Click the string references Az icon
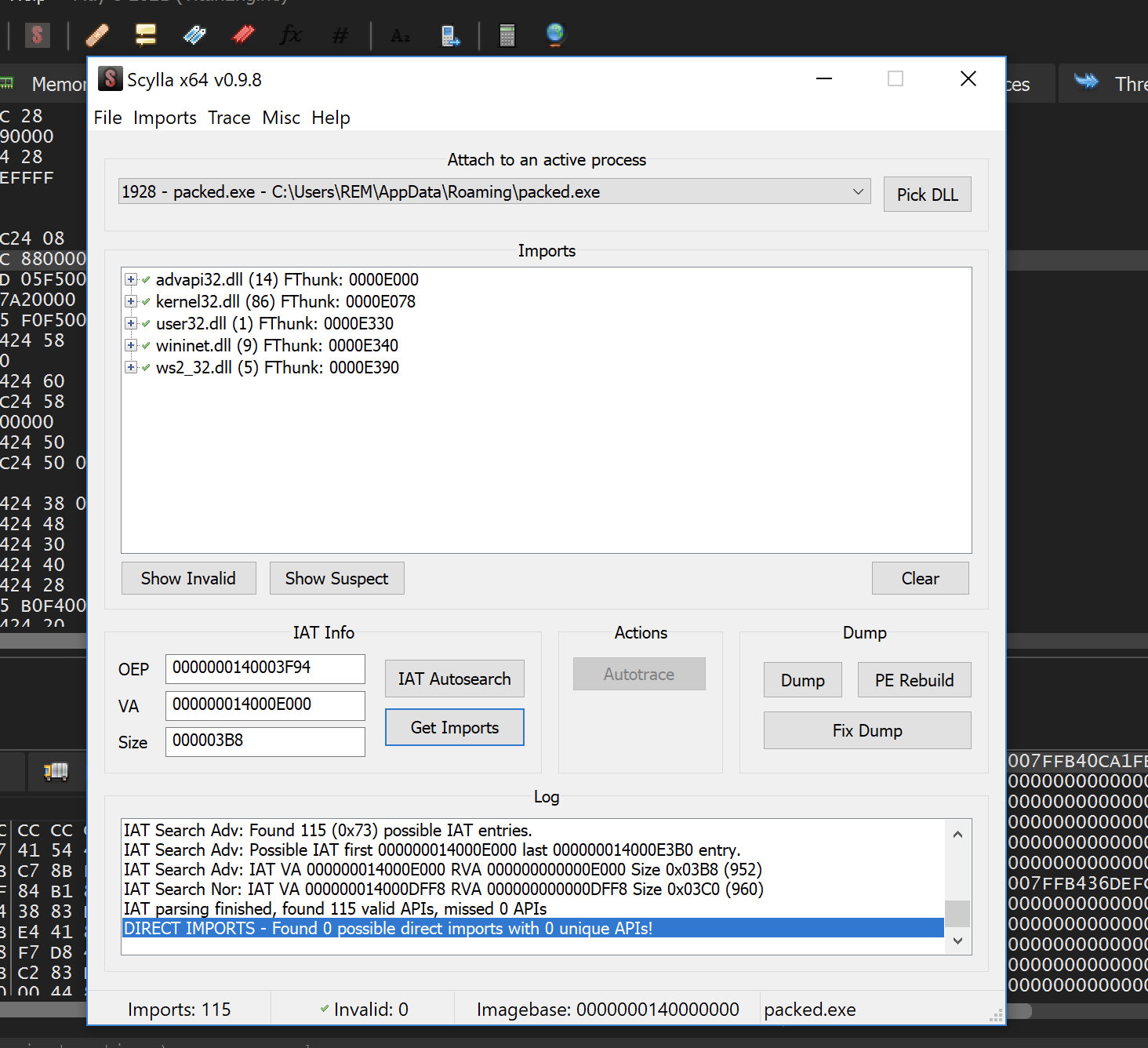The image size is (1148, 1048). click(400, 35)
